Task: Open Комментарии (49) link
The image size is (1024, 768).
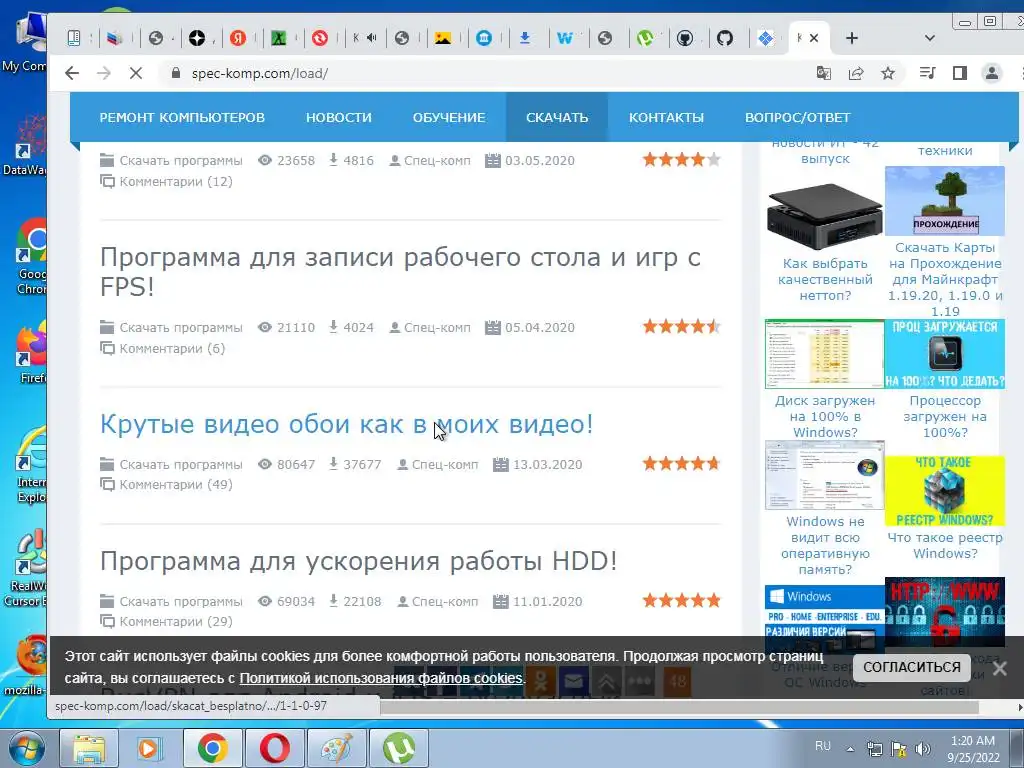Action: [x=175, y=485]
